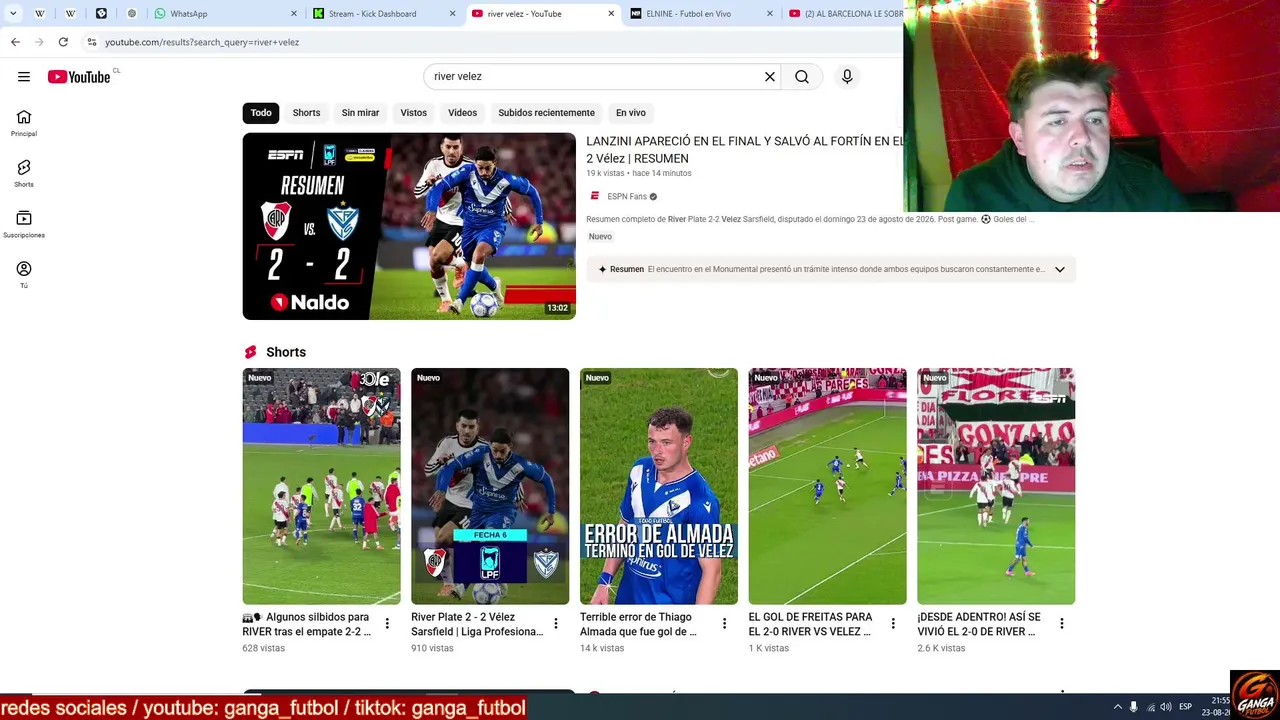Viewport: 1280px width, 720px height.
Task: Switch to the second pinned Wikipedia tab
Action: click(71, 14)
